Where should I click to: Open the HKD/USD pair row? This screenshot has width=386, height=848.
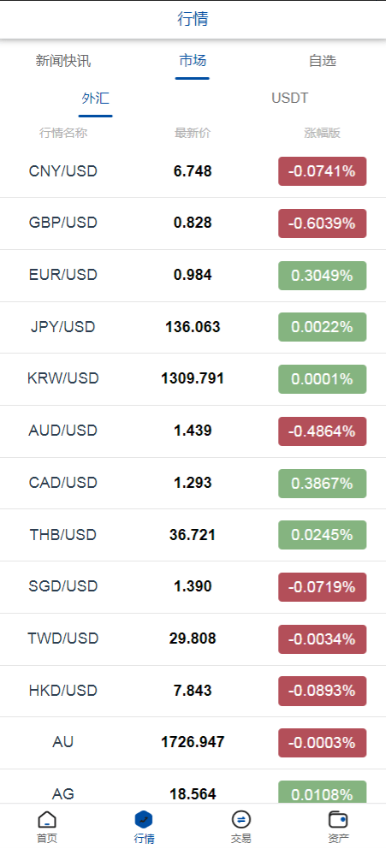point(193,691)
